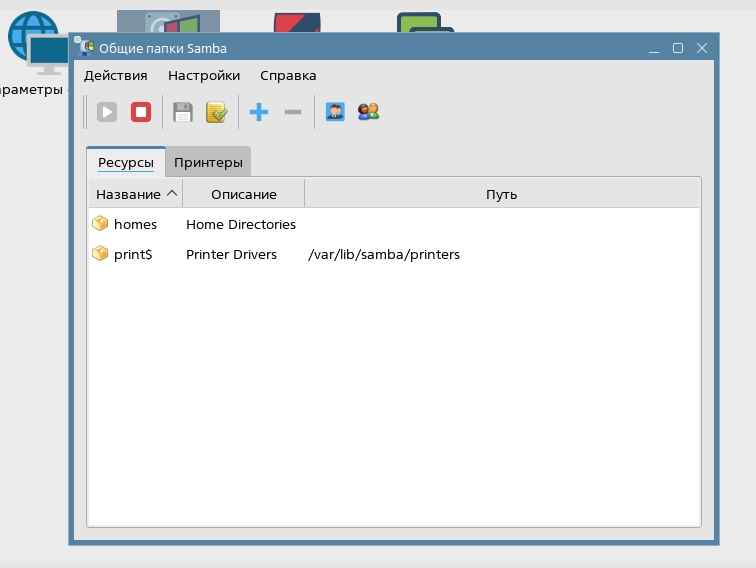The image size is (756, 568).
Task: Open the user groups icon
Action: [368, 112]
